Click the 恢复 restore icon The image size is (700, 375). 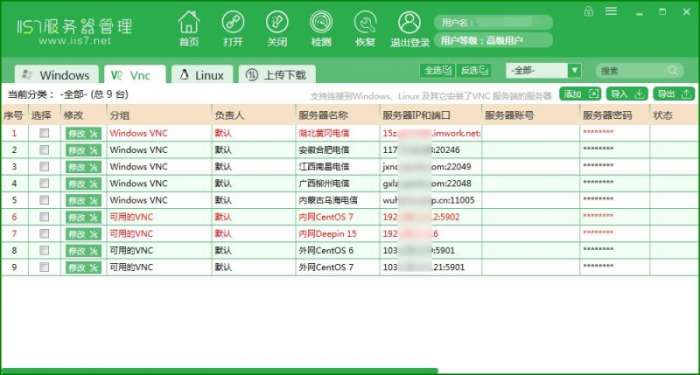(365, 22)
